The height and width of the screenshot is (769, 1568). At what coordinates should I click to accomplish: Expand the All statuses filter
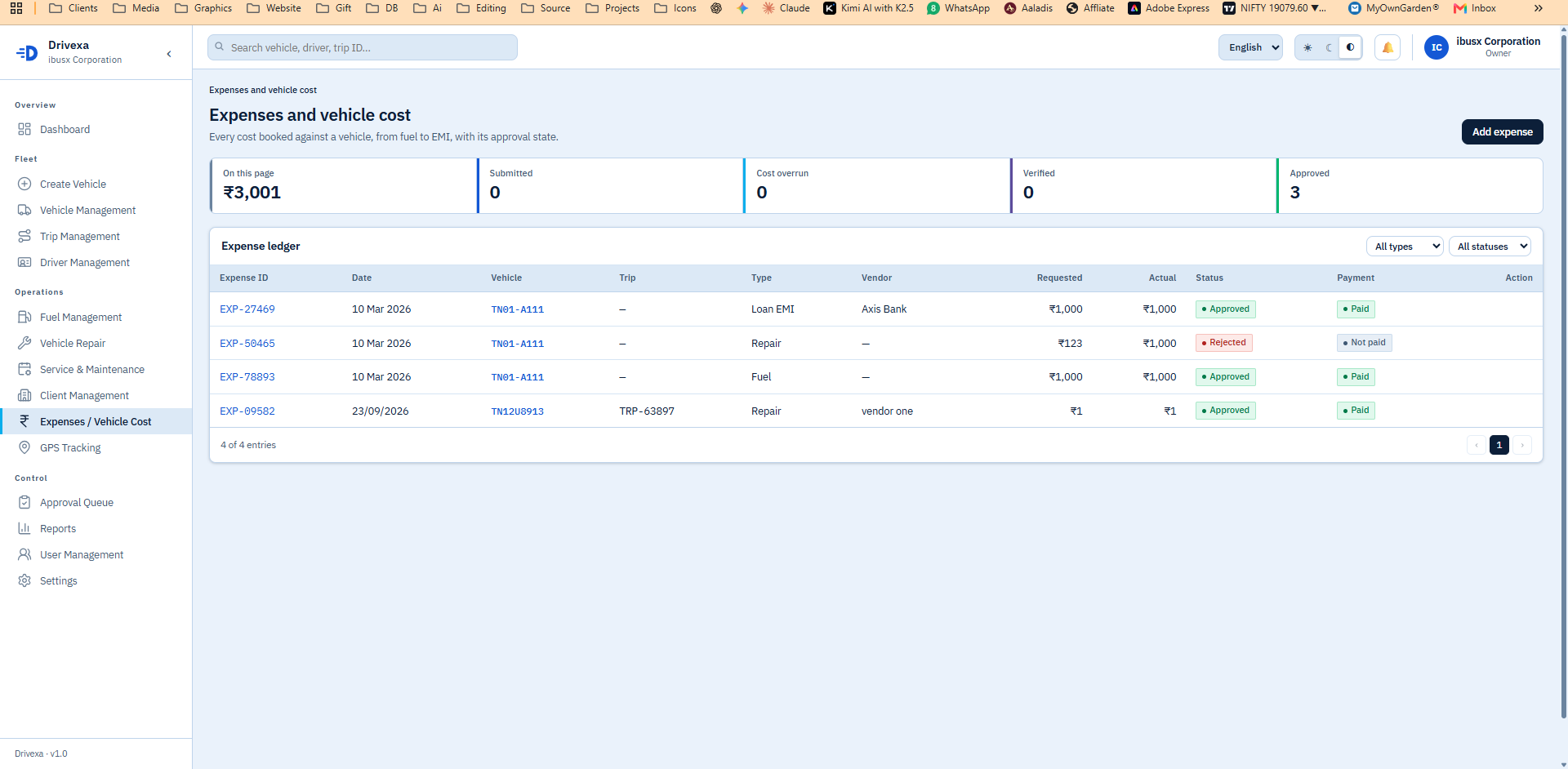click(1490, 246)
